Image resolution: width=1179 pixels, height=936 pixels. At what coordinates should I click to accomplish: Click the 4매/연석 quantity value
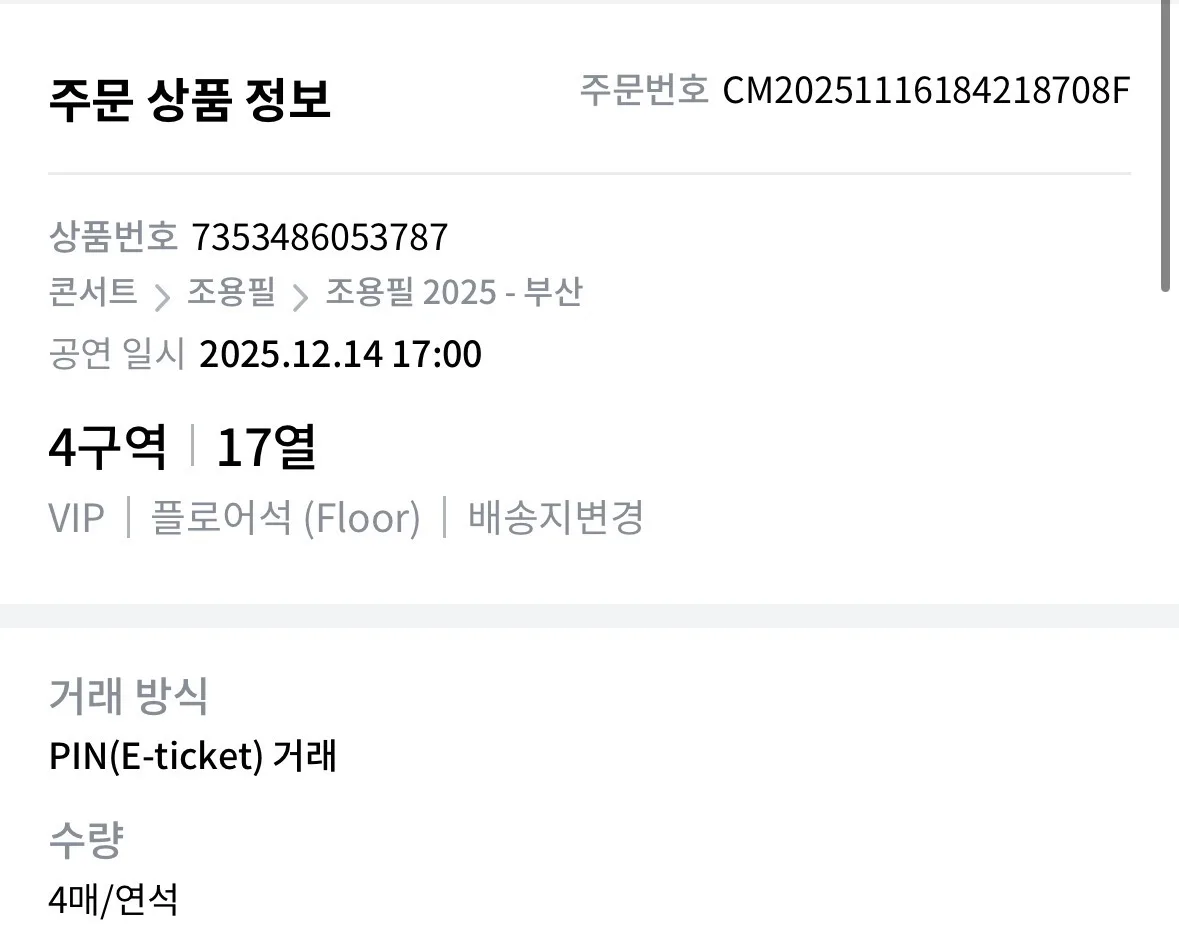click(113, 900)
